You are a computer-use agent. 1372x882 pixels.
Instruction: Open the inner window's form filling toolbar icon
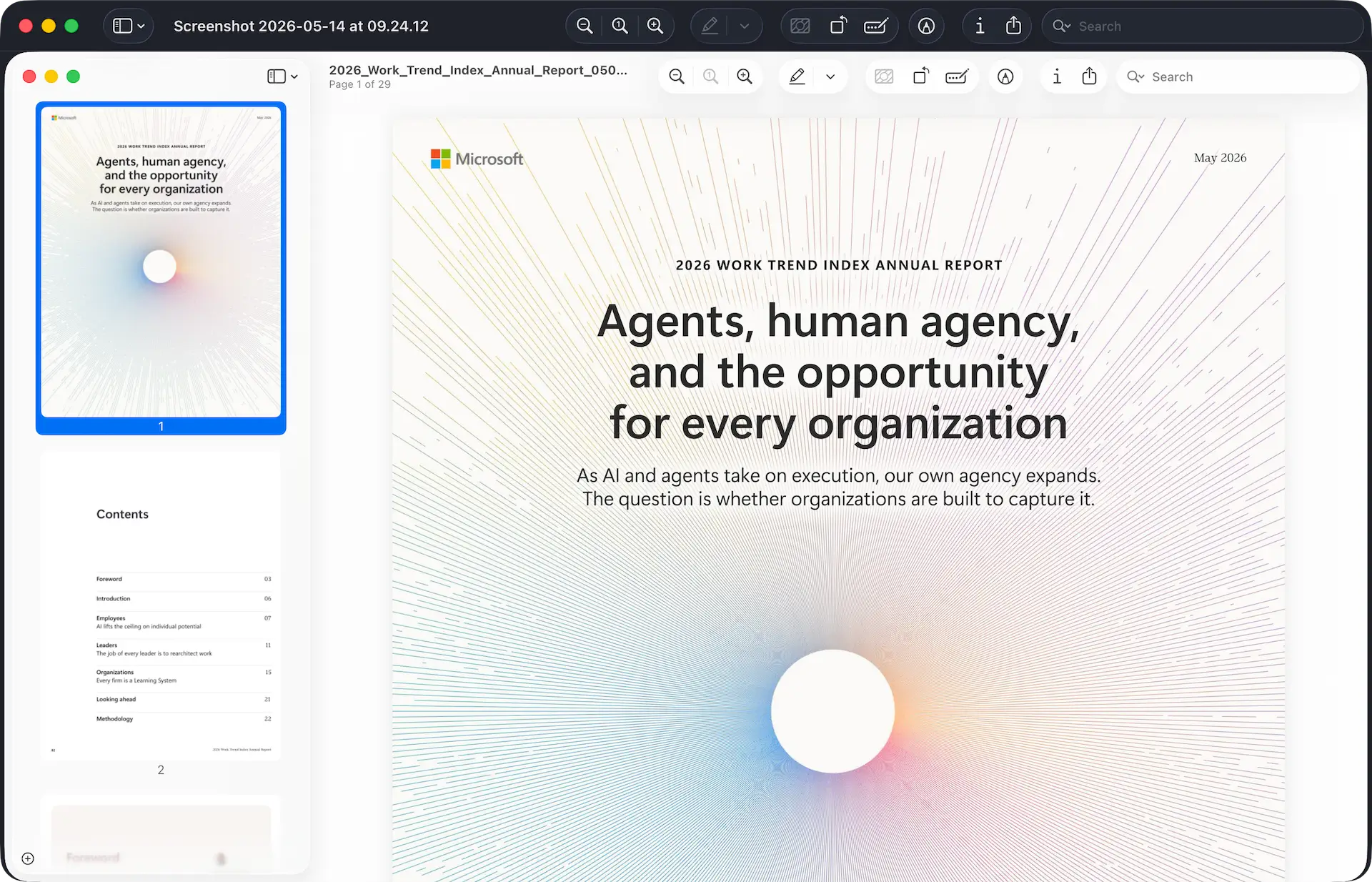pyautogui.click(x=957, y=76)
